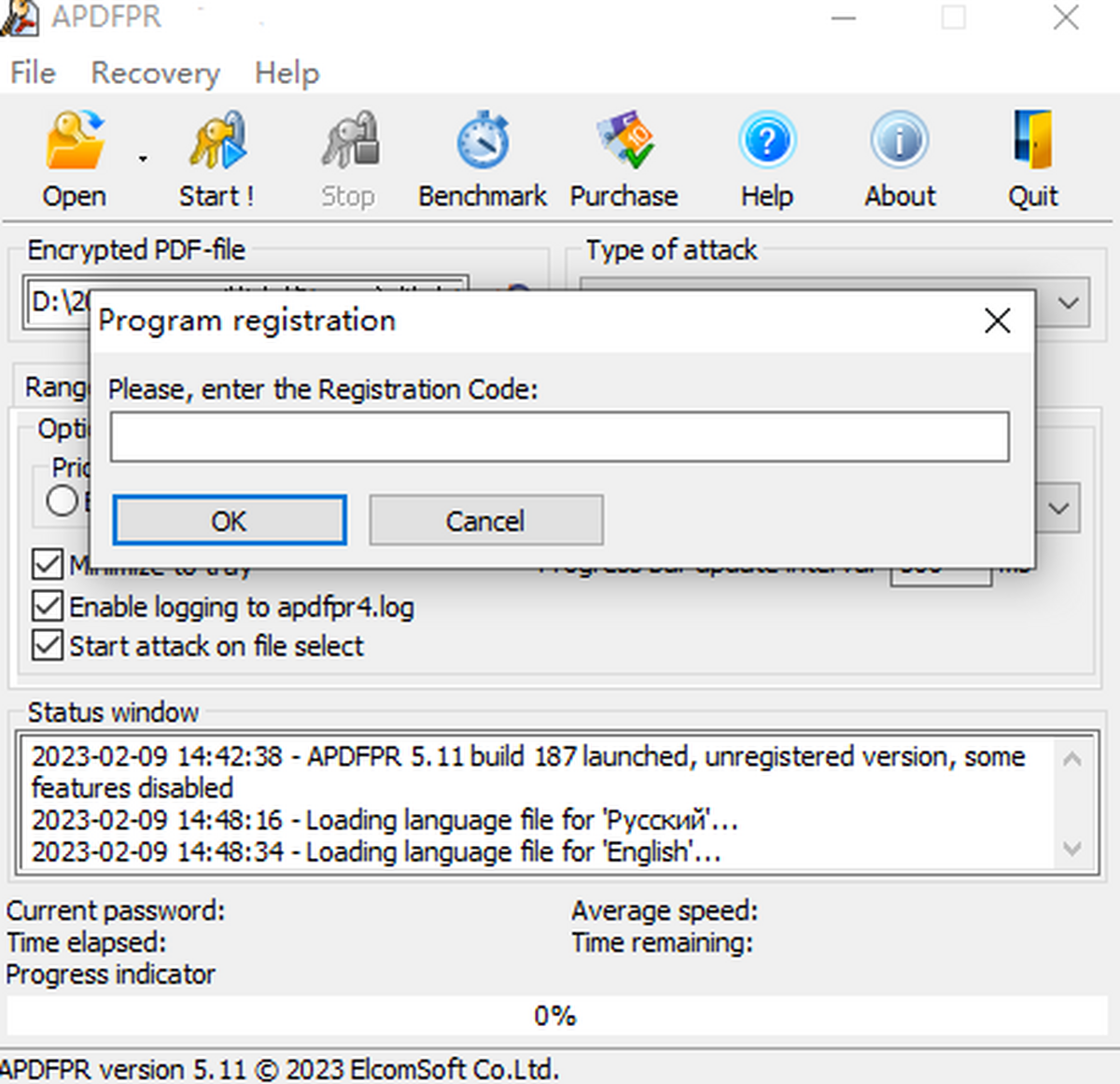Click the Time remaining label
The width and height of the screenshot is (1120, 1084).
click(662, 942)
